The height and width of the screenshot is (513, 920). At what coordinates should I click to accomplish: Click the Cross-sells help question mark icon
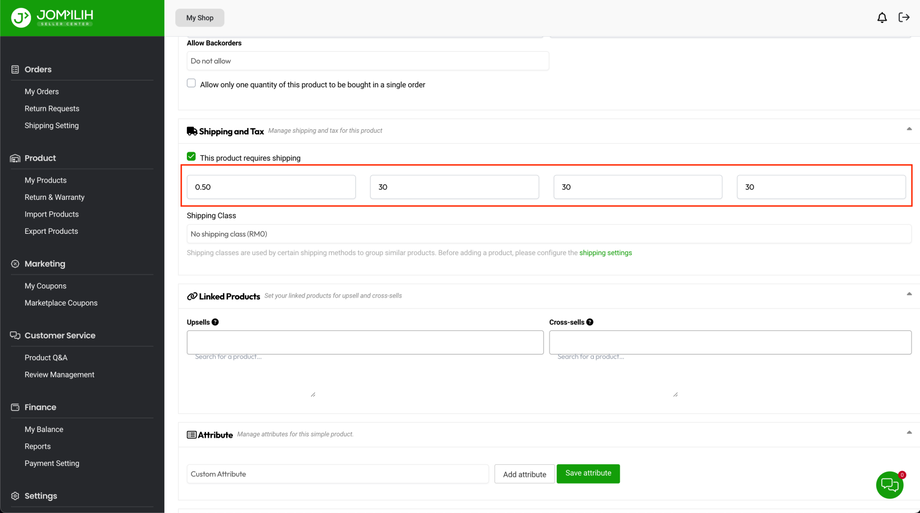(x=590, y=322)
